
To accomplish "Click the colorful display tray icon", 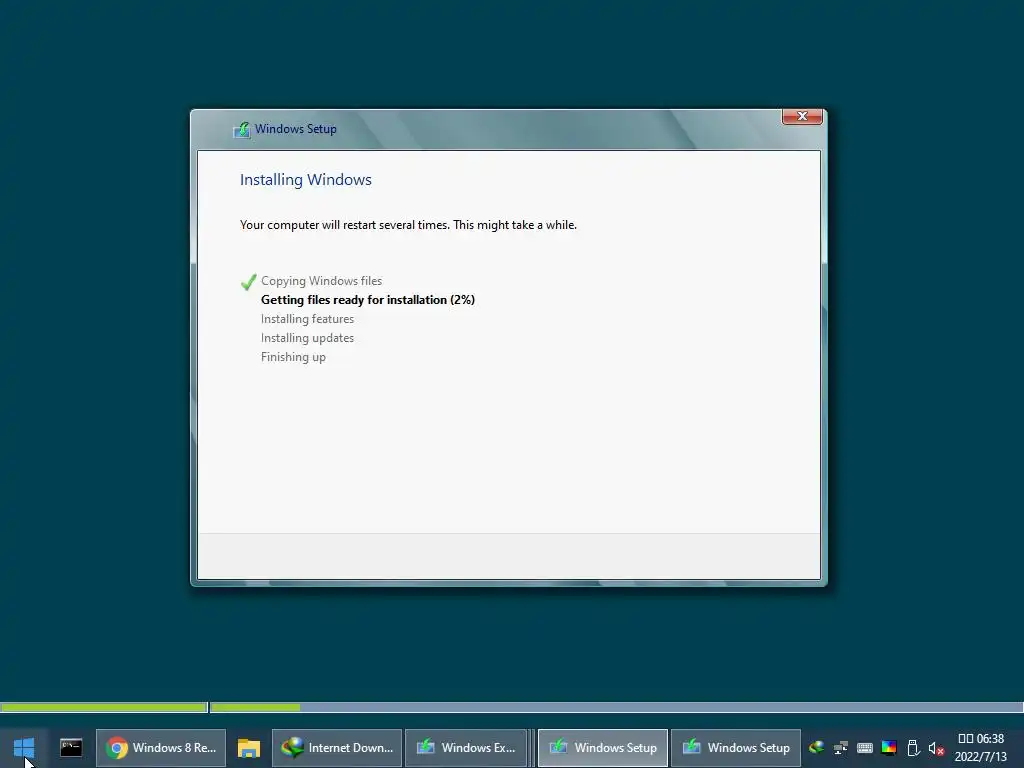I will (x=889, y=748).
